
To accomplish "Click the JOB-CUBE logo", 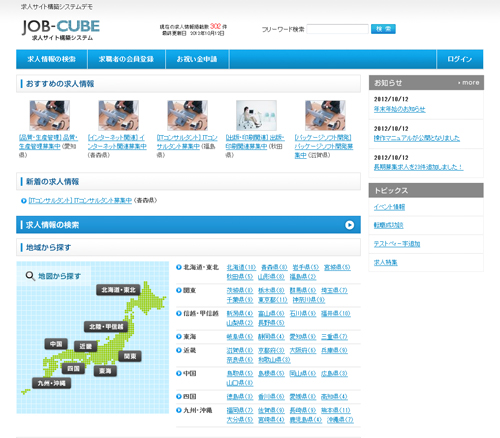I will pyautogui.click(x=61, y=30).
